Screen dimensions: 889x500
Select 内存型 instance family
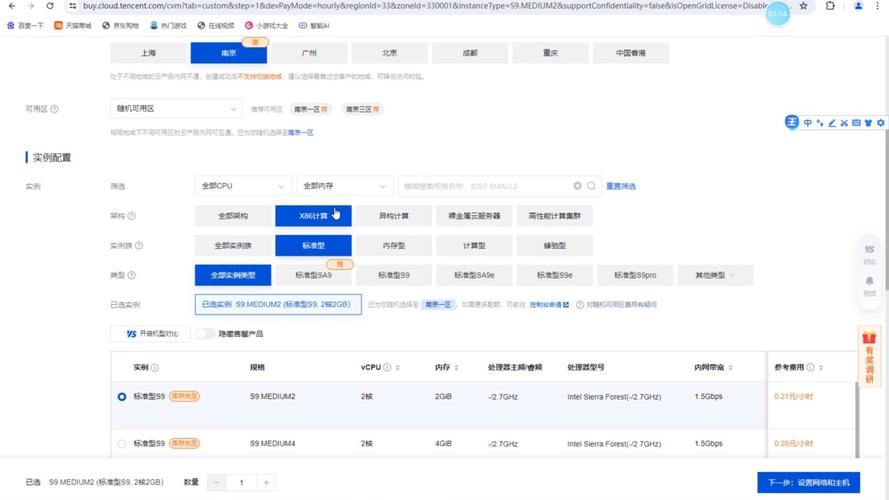(394, 245)
